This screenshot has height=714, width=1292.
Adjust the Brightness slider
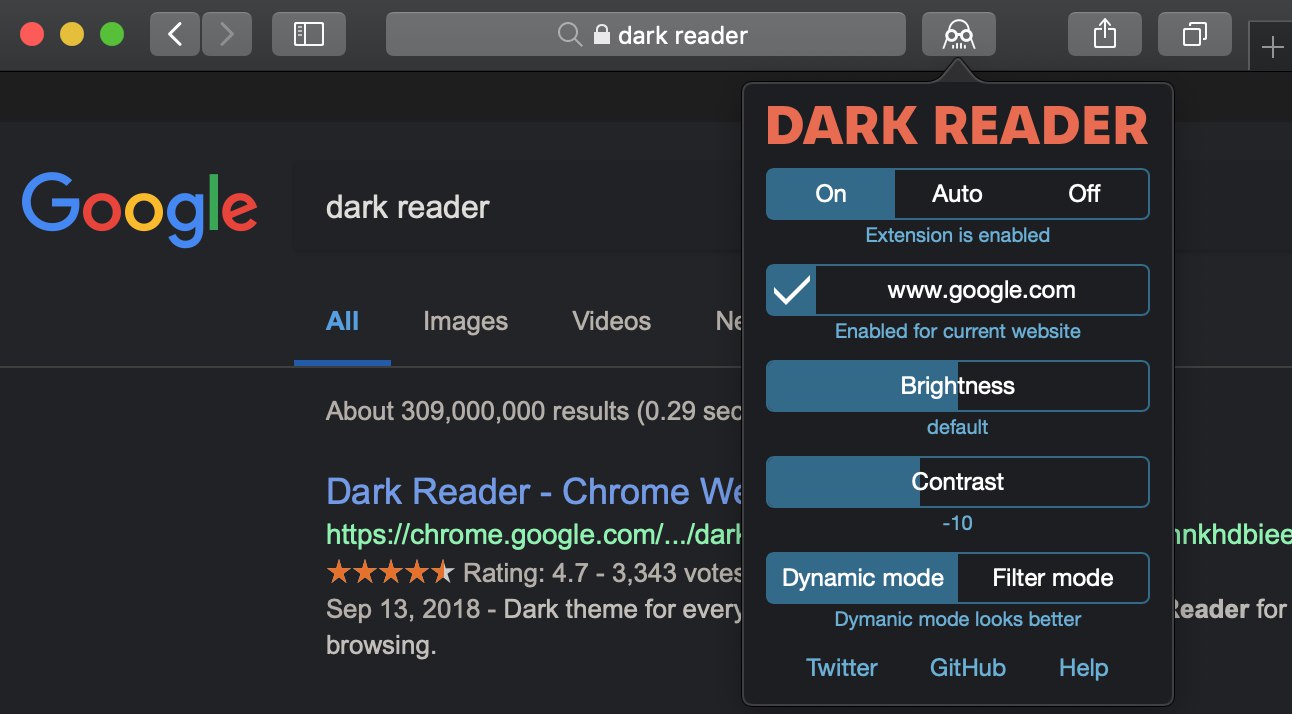[x=958, y=386]
